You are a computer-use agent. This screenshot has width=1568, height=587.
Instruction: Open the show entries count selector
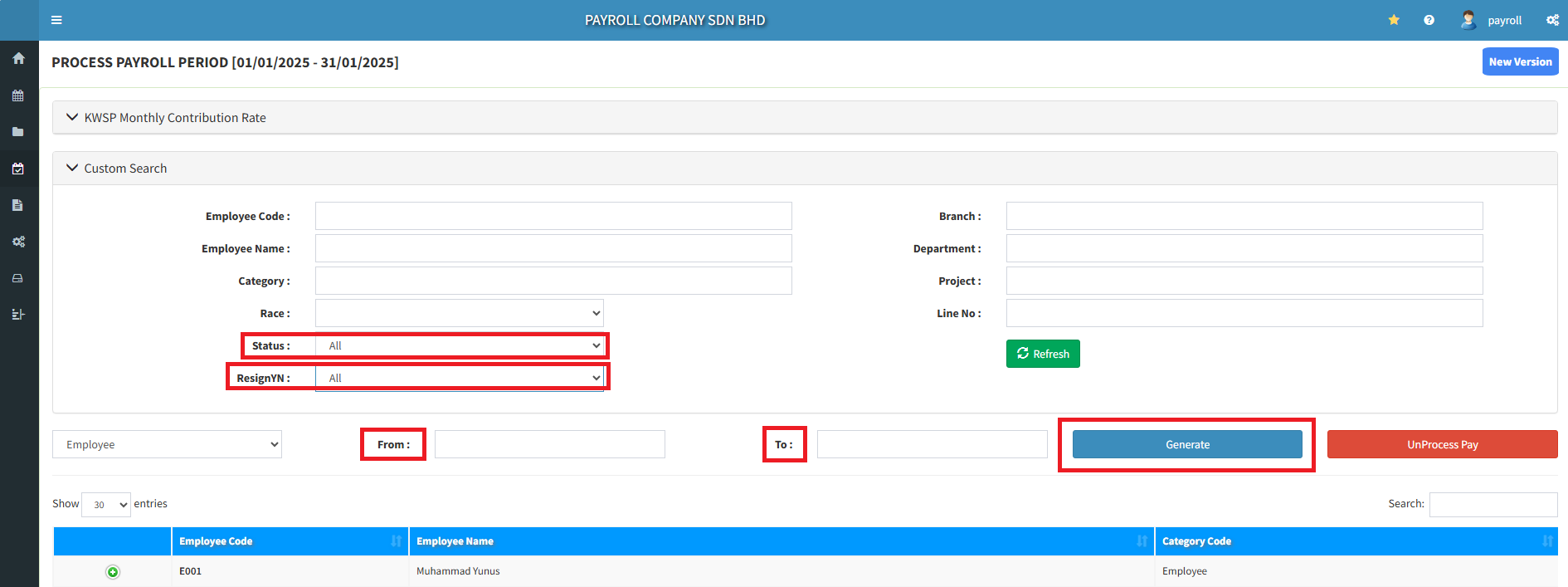(x=106, y=505)
